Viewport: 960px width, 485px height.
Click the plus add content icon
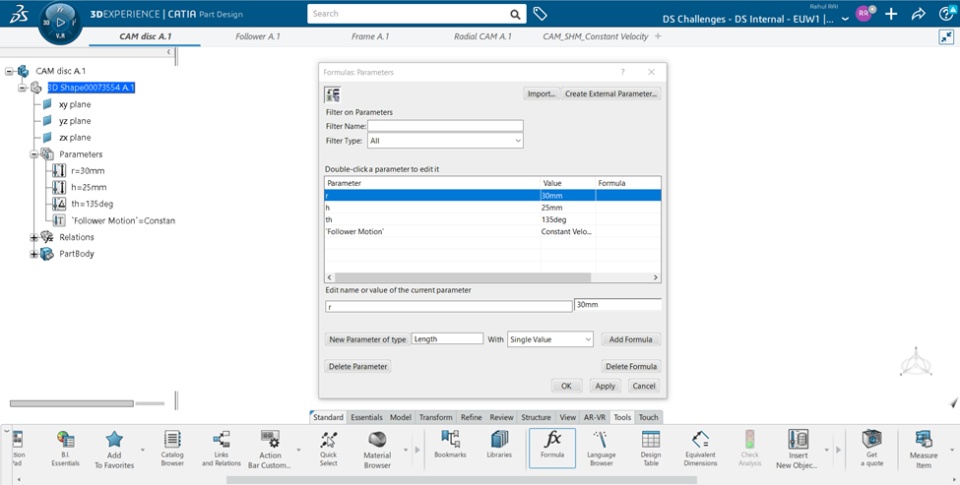click(x=891, y=14)
